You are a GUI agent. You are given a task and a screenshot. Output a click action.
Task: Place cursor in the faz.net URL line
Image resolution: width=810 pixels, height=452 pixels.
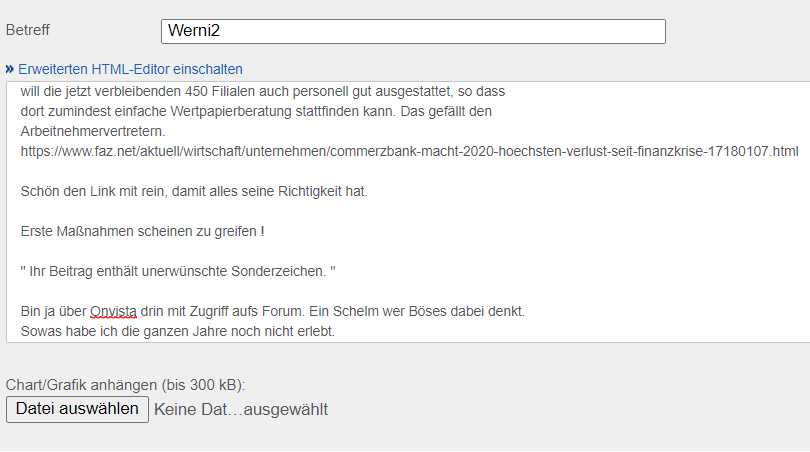409,151
